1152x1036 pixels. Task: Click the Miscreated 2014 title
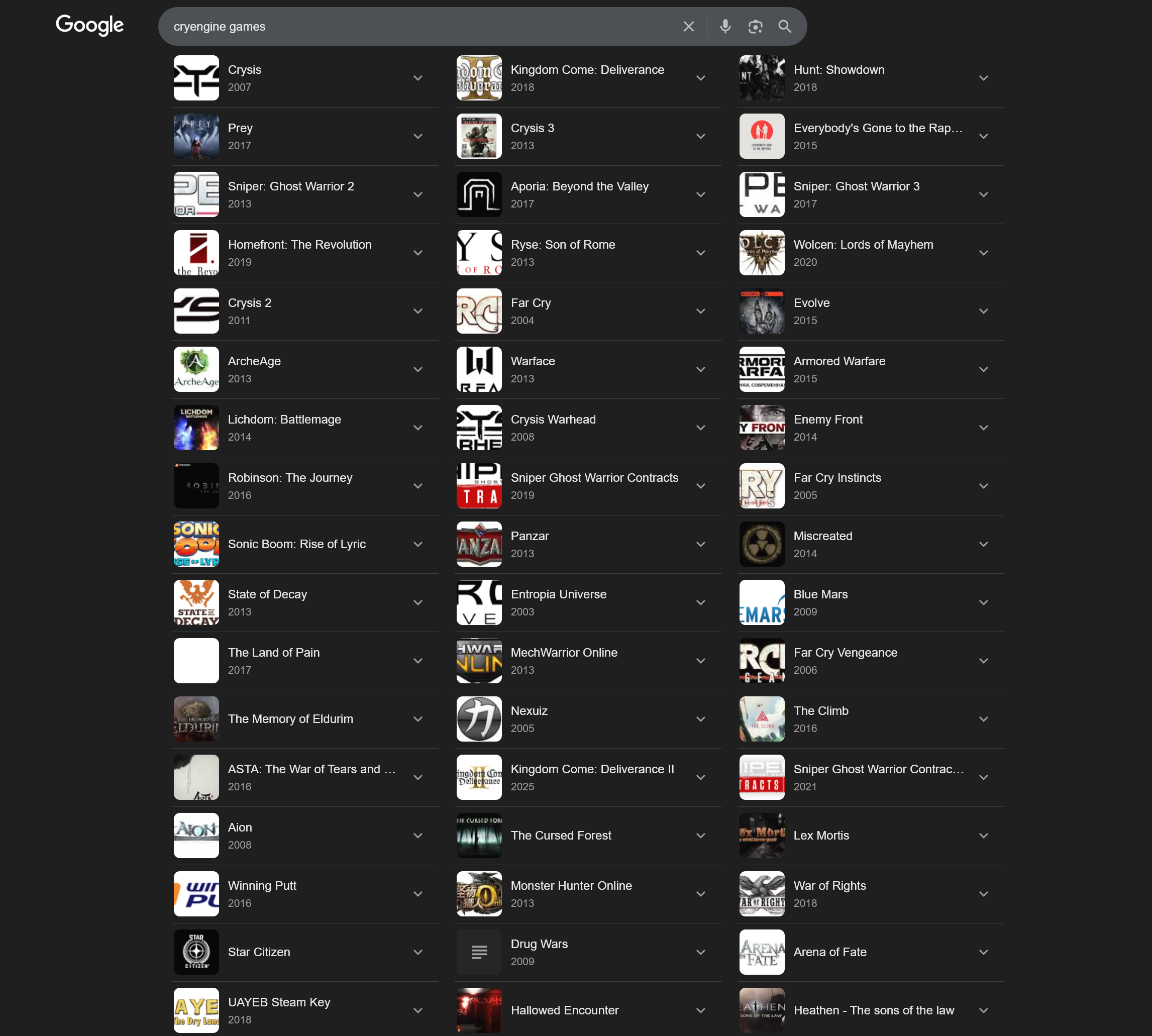[822, 536]
